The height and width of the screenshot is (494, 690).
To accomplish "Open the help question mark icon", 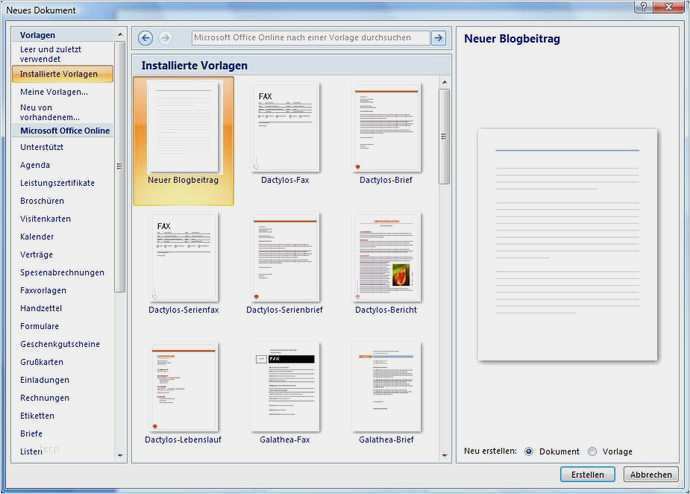I will (x=643, y=6).
